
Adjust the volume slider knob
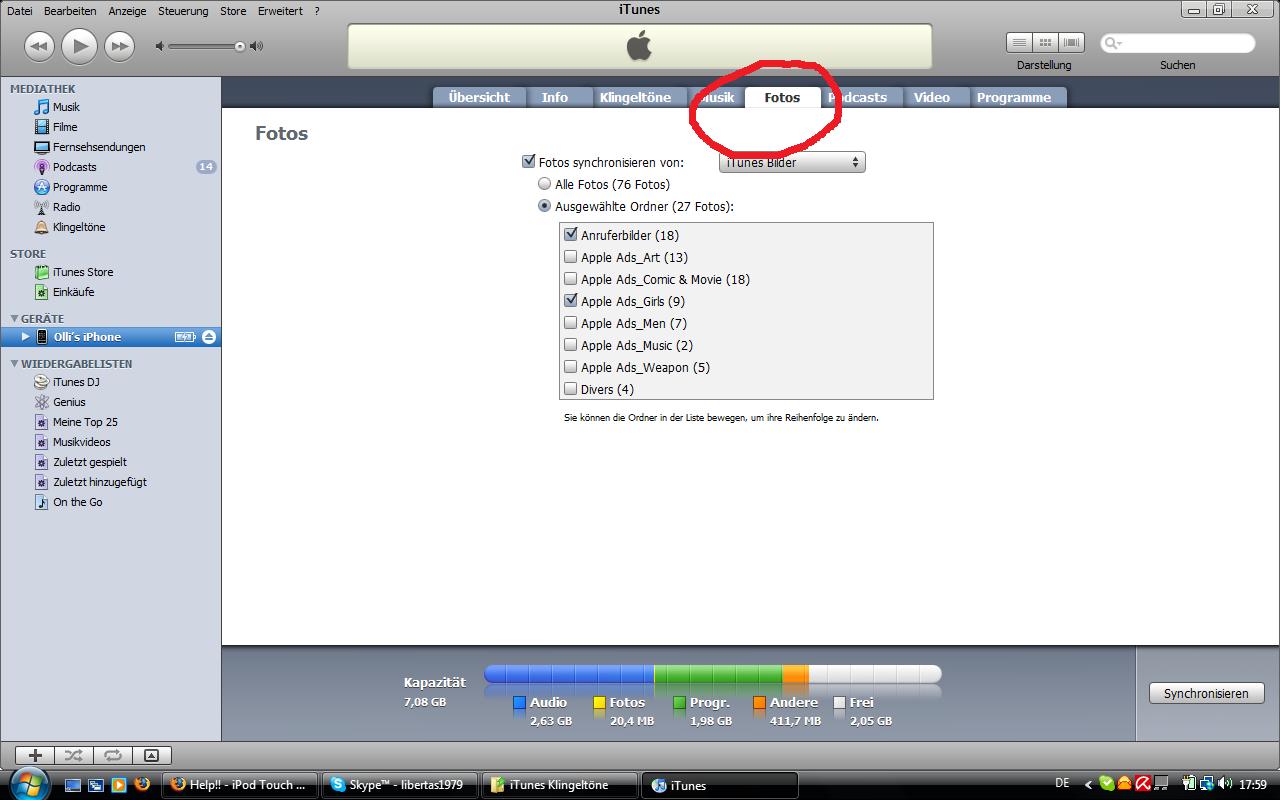[240, 46]
